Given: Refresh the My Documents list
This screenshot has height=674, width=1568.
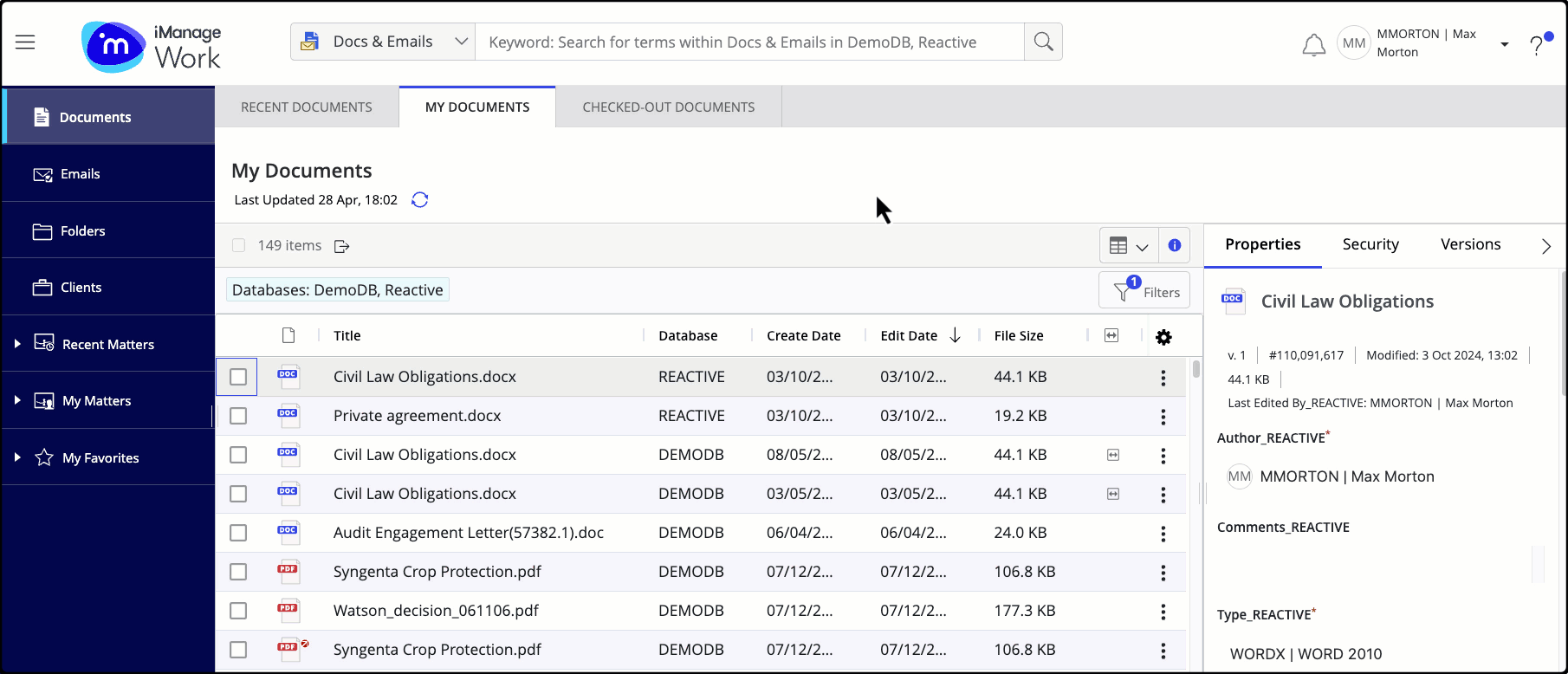Looking at the screenshot, I should coord(420,200).
